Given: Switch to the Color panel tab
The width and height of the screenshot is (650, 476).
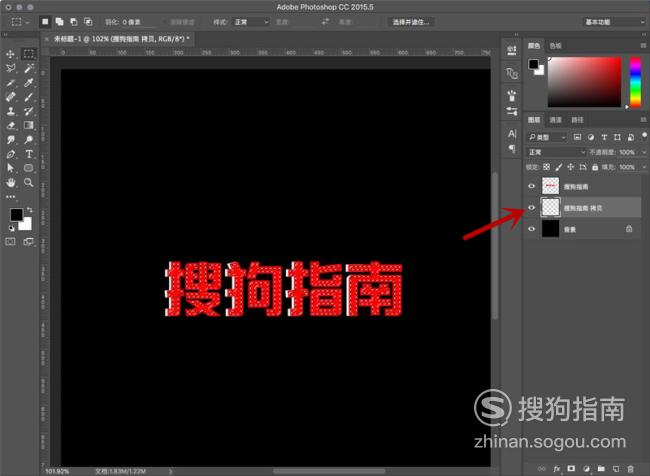Looking at the screenshot, I should click(534, 46).
